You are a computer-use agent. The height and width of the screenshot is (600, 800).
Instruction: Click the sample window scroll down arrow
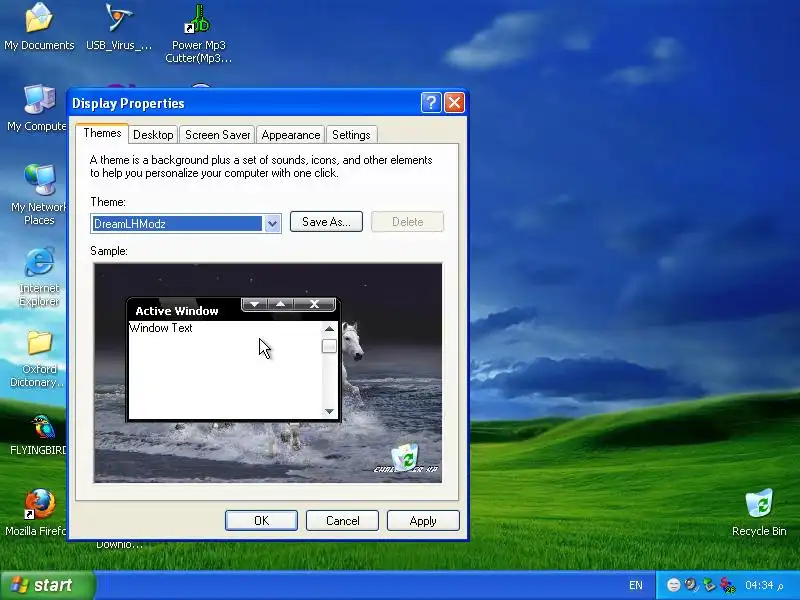(x=329, y=411)
